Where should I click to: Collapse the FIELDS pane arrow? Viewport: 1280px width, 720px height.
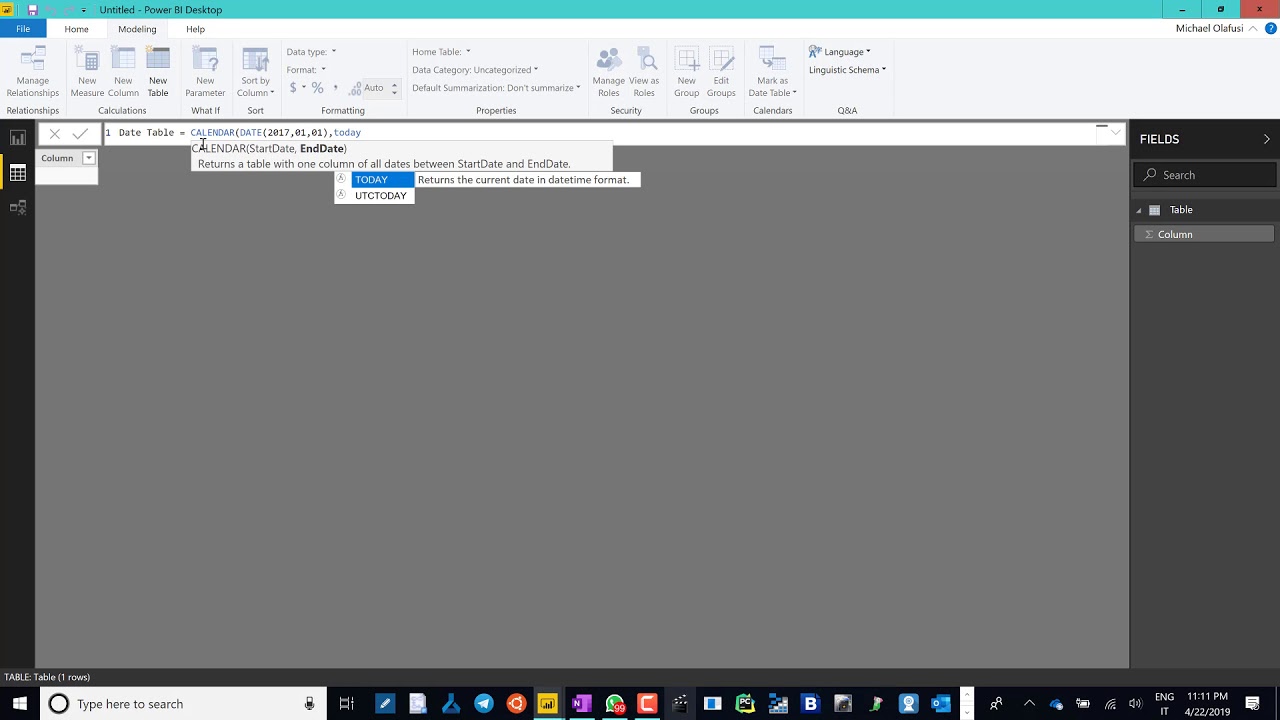coord(1266,139)
